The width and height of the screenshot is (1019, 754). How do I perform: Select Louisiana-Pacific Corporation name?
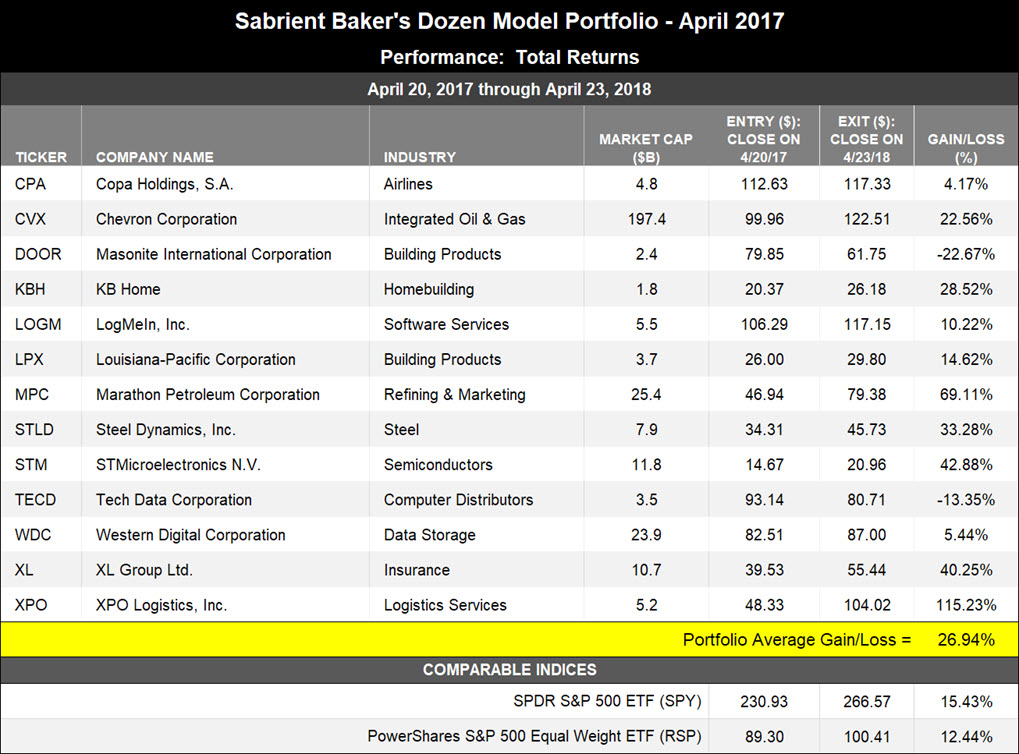(196, 359)
